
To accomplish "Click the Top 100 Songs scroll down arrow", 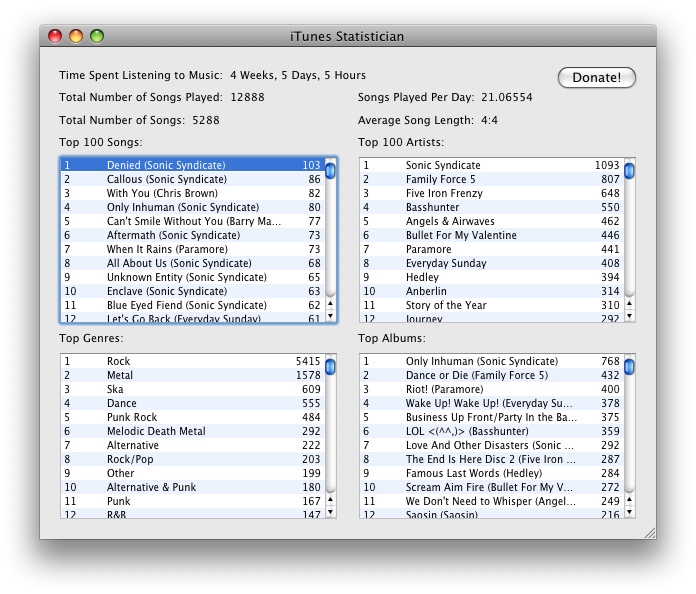I will coord(330,316).
